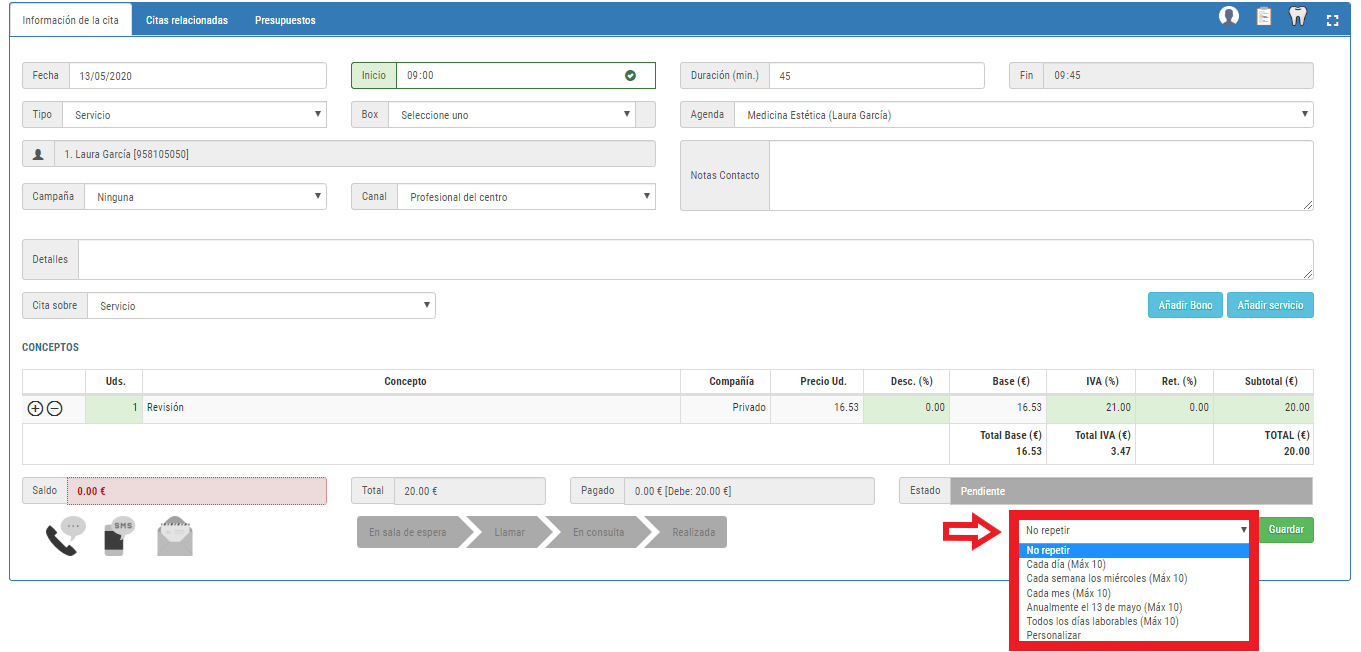Remove the Revisión row with minus icon
Image resolution: width=1361 pixels, height=652 pixels.
tap(55, 408)
